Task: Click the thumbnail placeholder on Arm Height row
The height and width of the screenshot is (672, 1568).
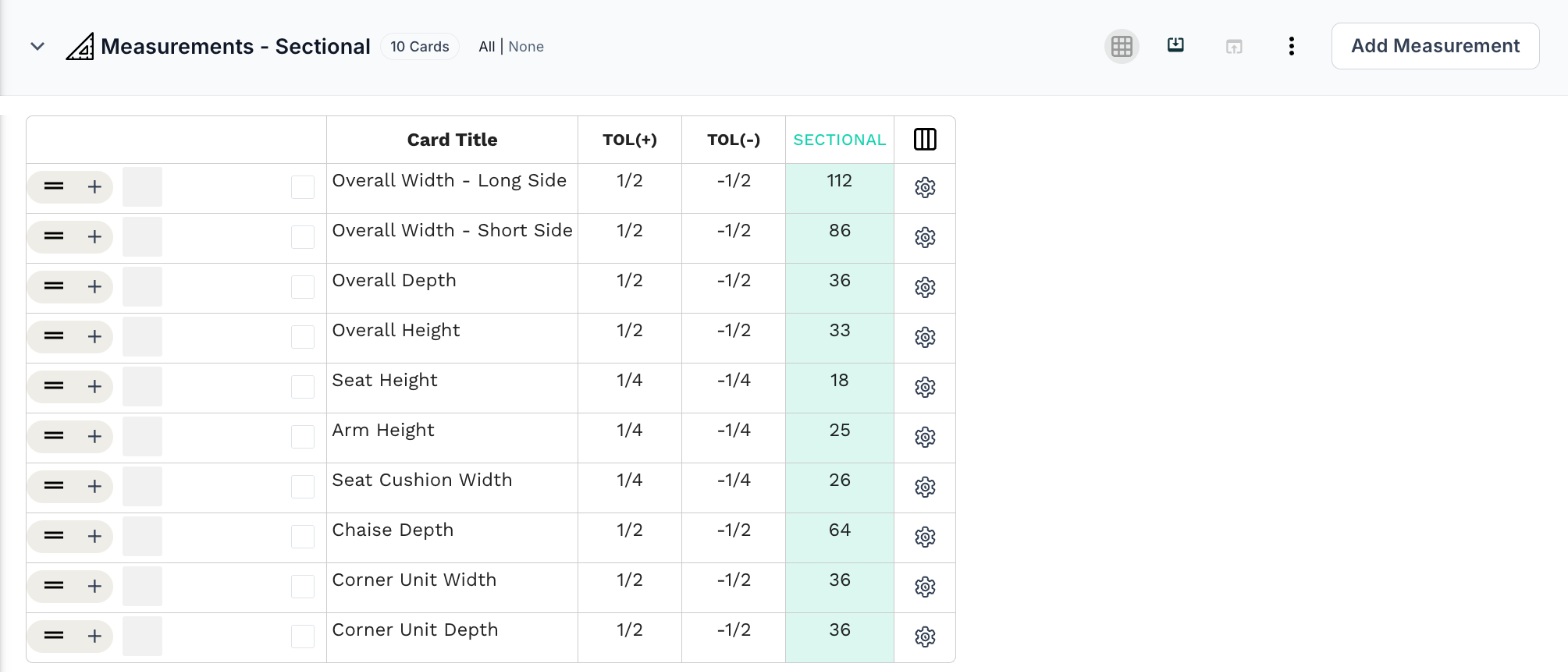Action: point(142,437)
